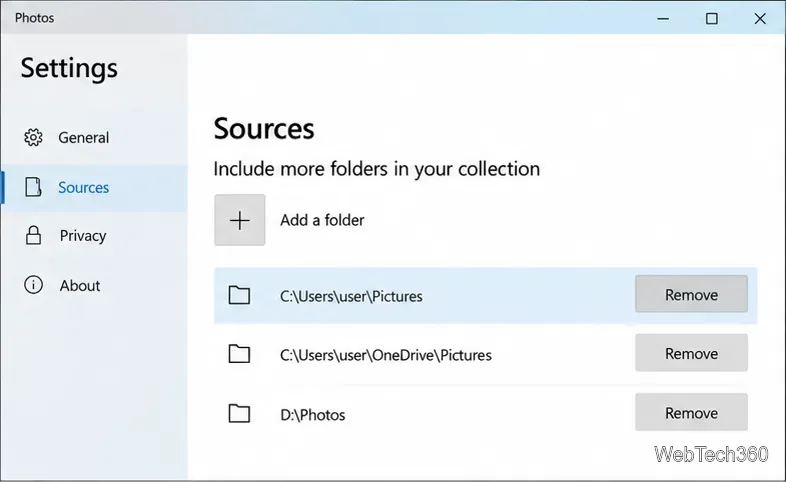Click folder icon beside C:\Users\user\Pictures
Image resolution: width=786 pixels, height=482 pixels.
(x=239, y=295)
